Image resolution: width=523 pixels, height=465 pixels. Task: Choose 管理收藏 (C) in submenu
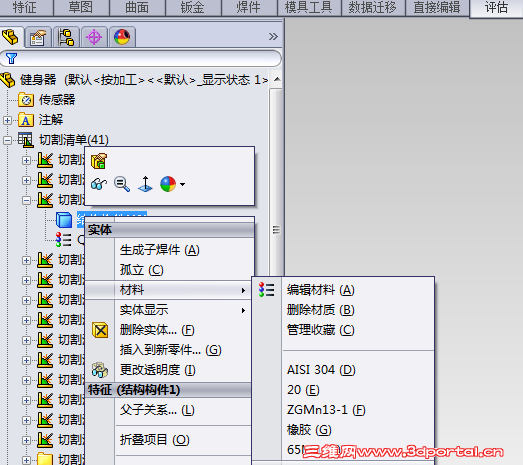click(321, 330)
